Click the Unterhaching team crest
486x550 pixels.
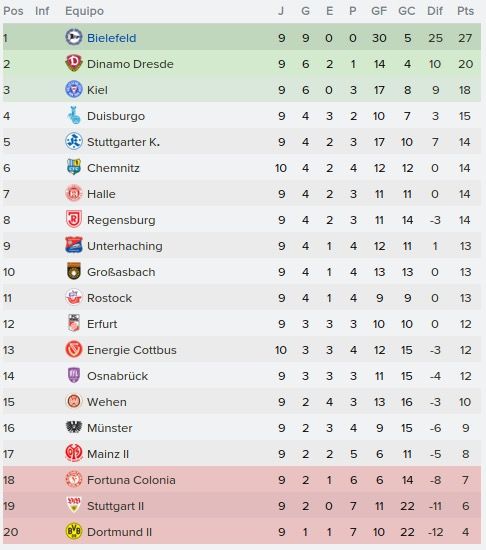[x=74, y=245]
